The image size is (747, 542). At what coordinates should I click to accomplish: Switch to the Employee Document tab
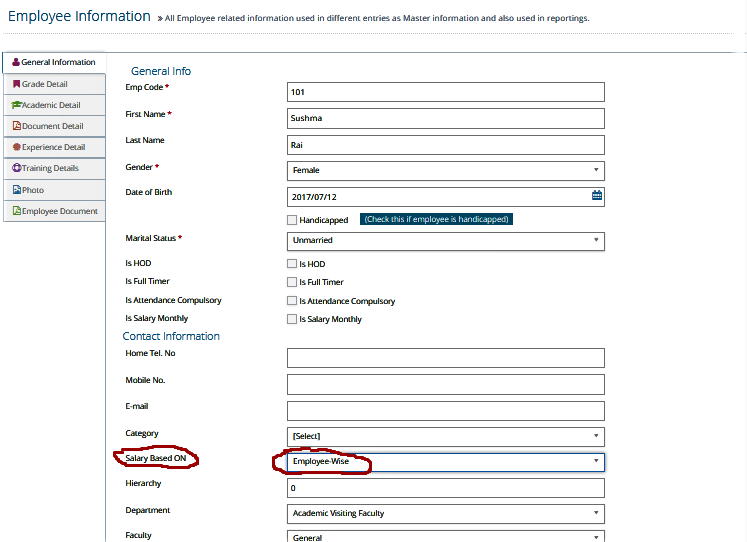pos(54,211)
